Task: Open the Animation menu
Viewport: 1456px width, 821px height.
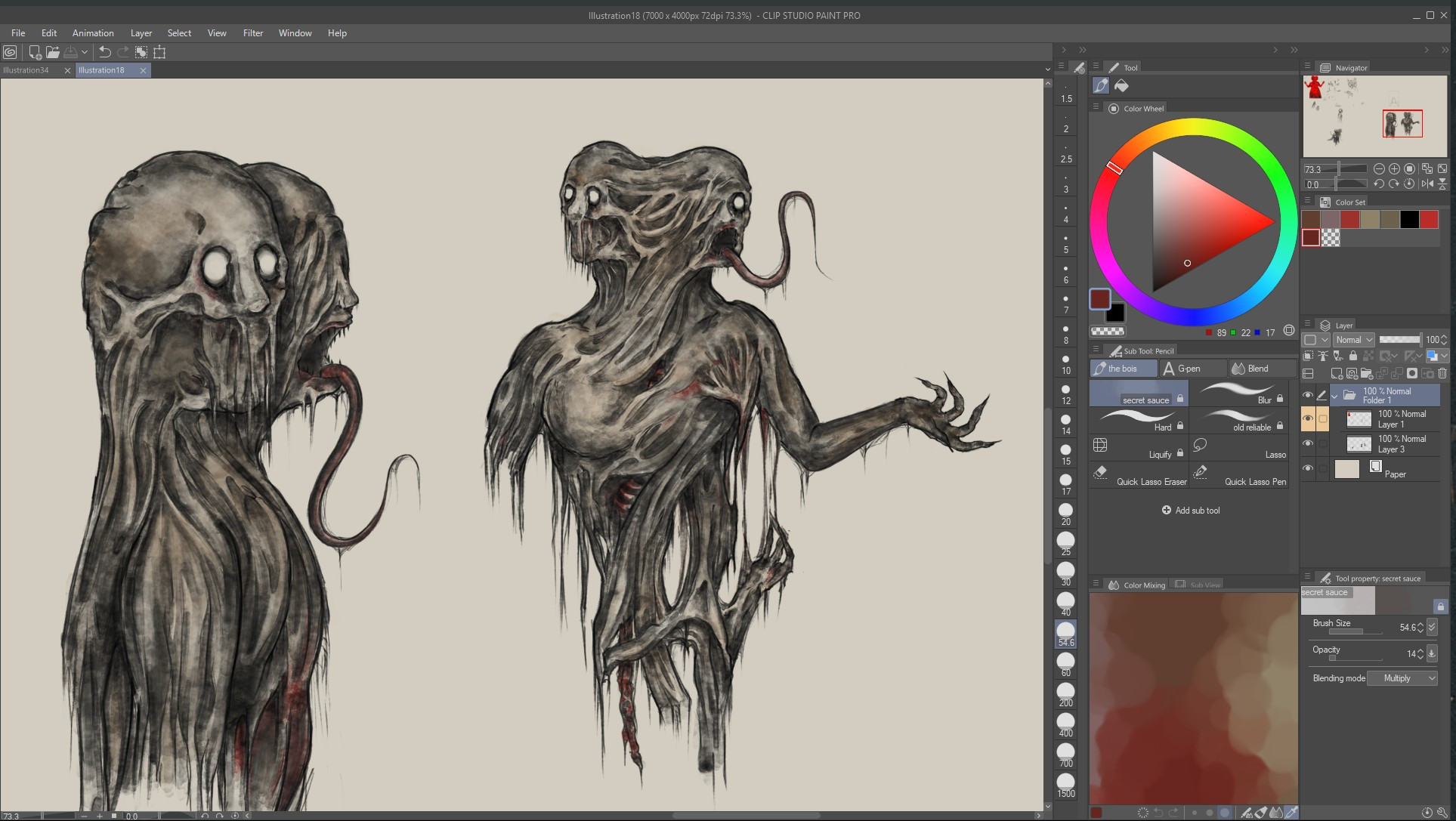Action: (93, 33)
